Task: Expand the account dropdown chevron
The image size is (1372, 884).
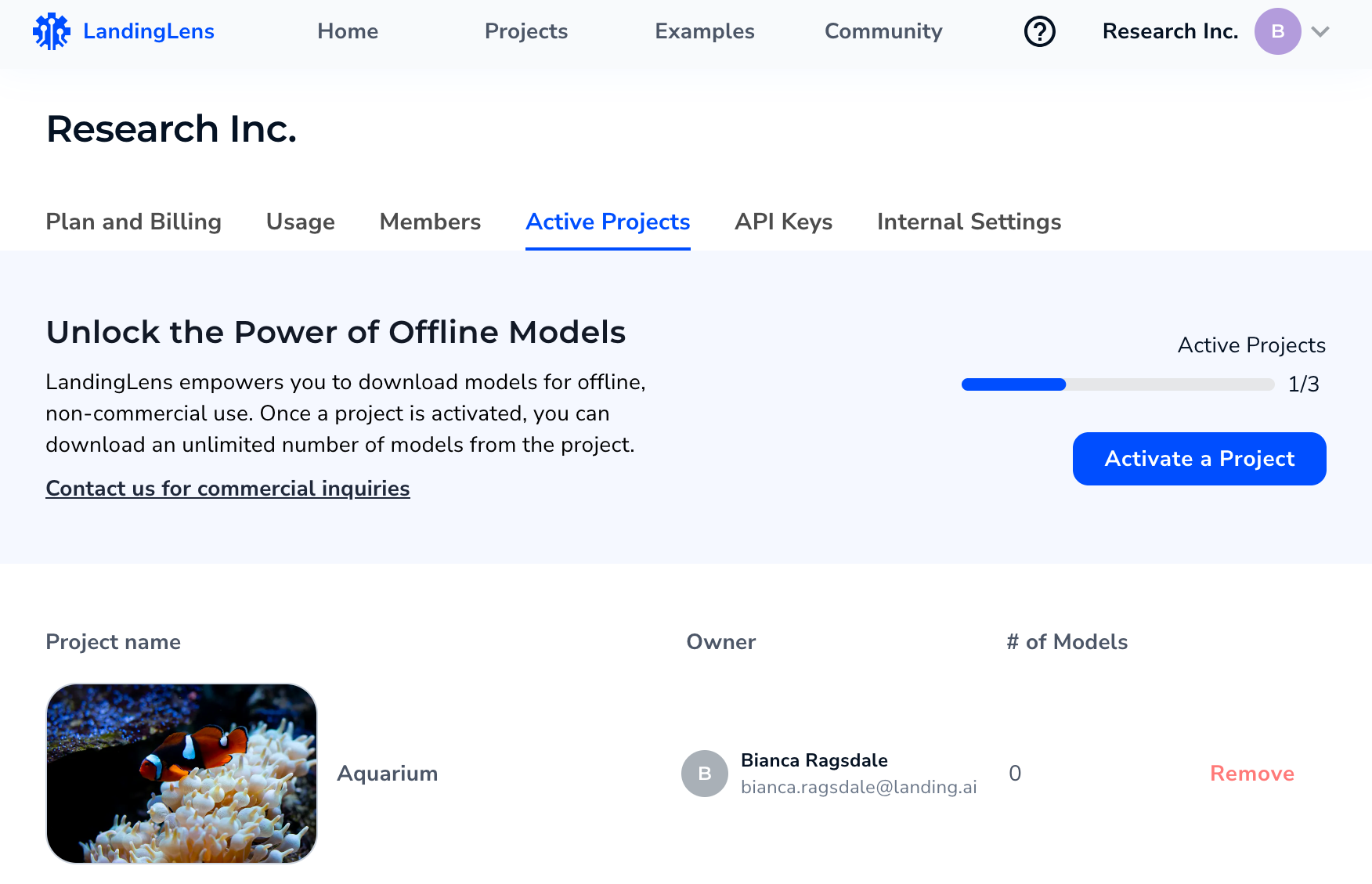Action: coord(1320,31)
